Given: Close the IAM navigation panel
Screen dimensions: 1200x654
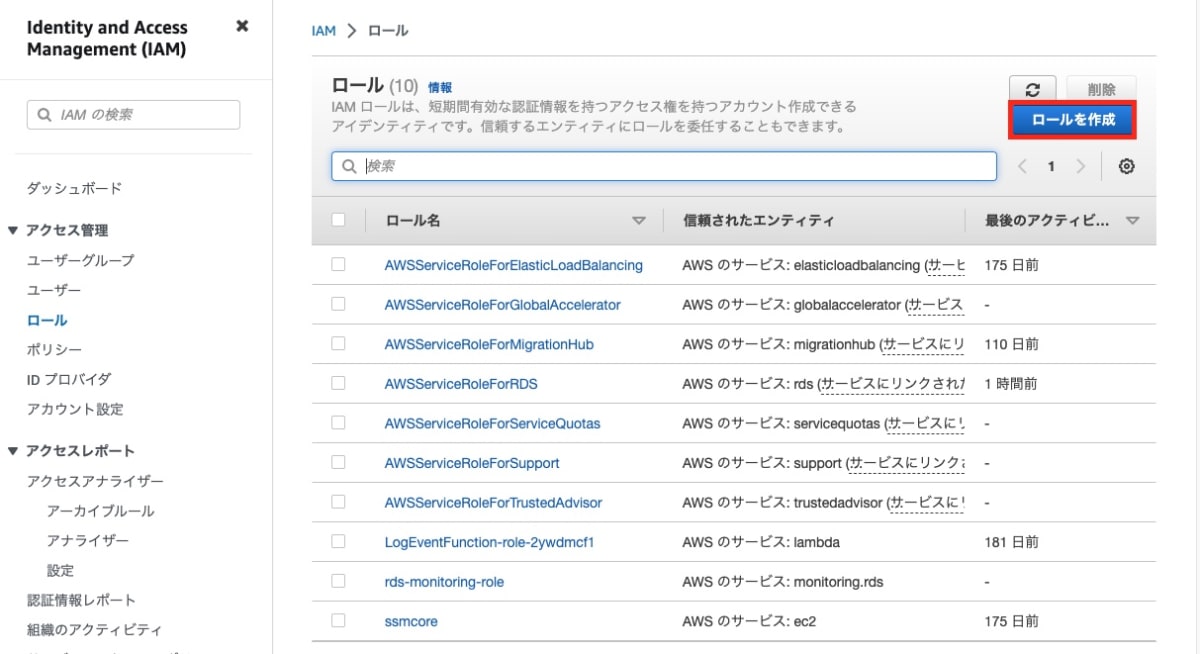Looking at the screenshot, I should point(242,27).
